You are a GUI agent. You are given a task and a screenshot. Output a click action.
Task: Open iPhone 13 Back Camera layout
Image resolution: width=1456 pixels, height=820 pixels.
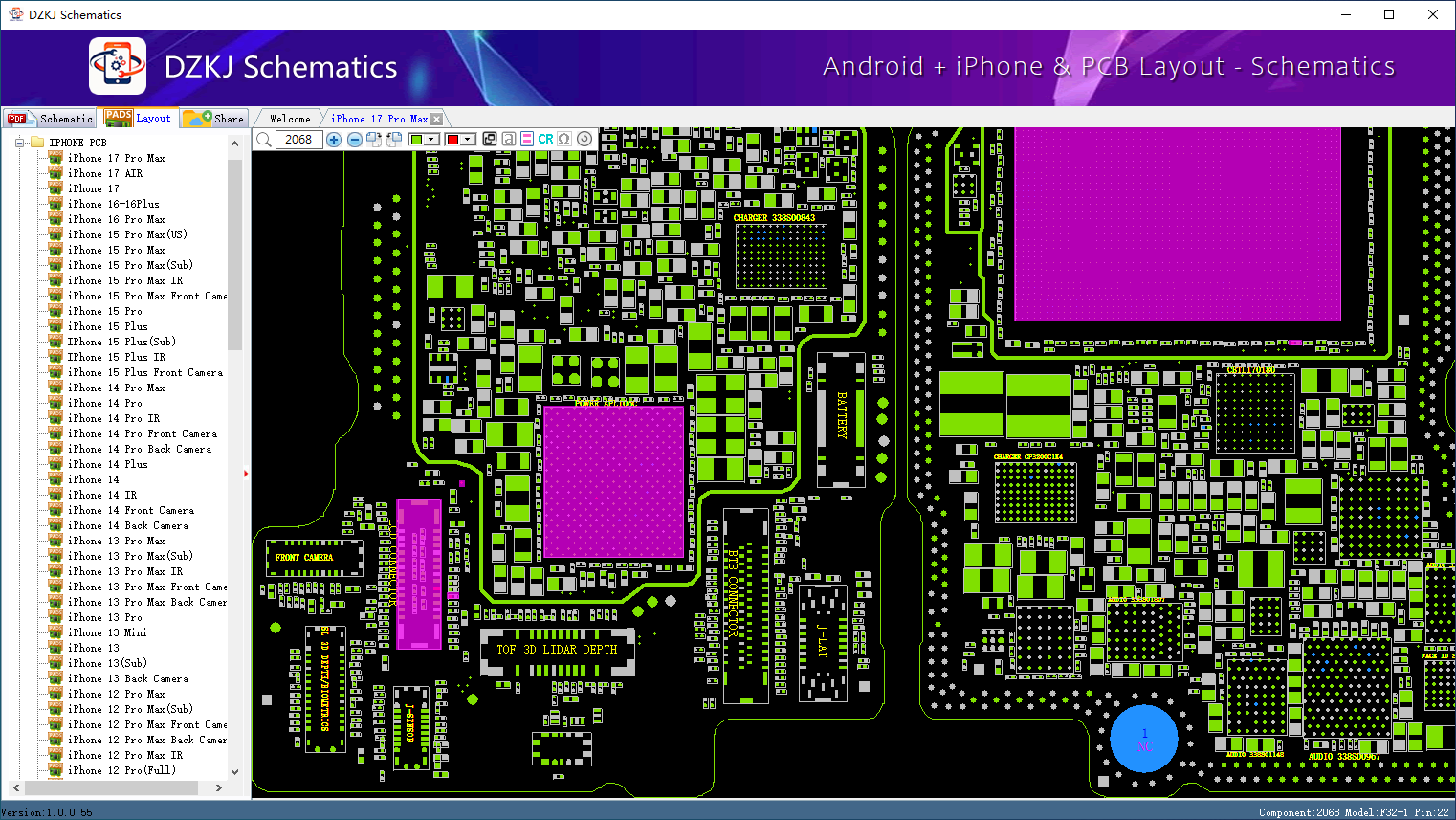(127, 678)
